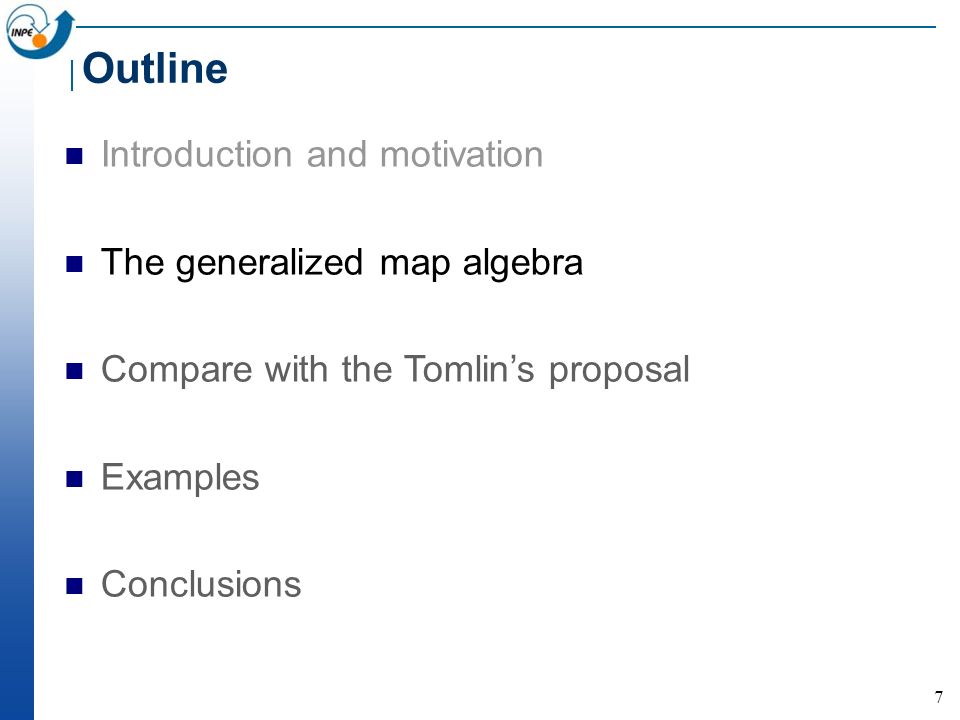Click the blue arrow tip of the logo
This screenshot has width=960, height=720.
click(66, 19)
